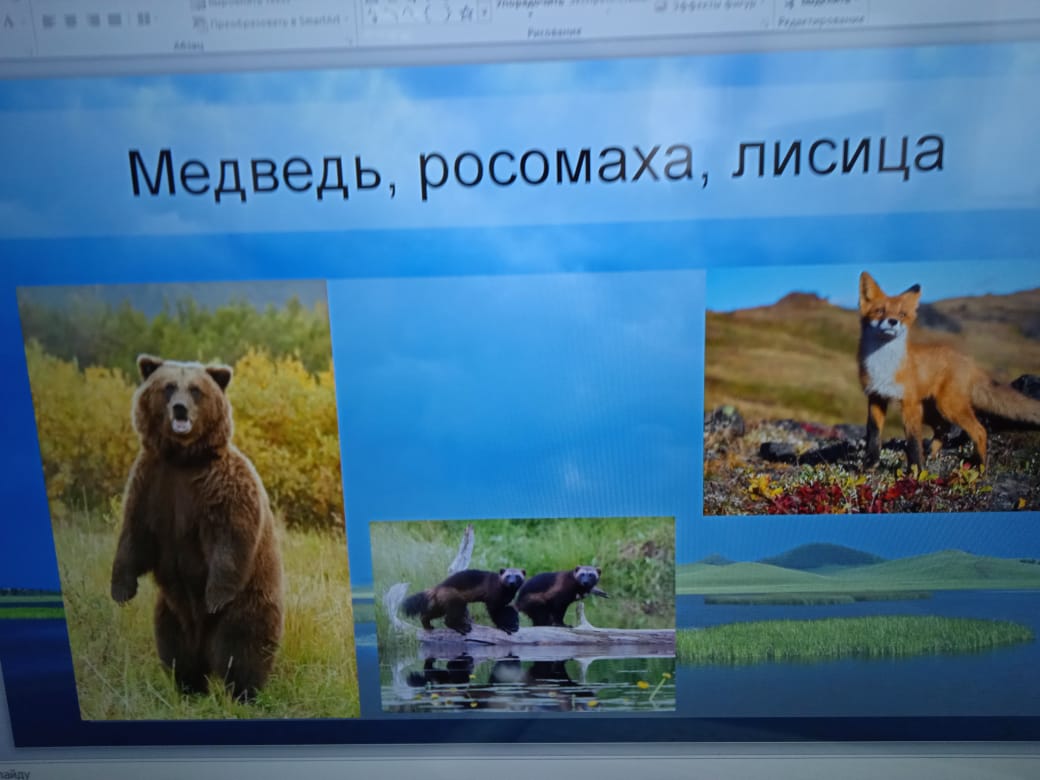Click the center text alignment icon
This screenshot has height=780, width=1040.
click(x=70, y=19)
